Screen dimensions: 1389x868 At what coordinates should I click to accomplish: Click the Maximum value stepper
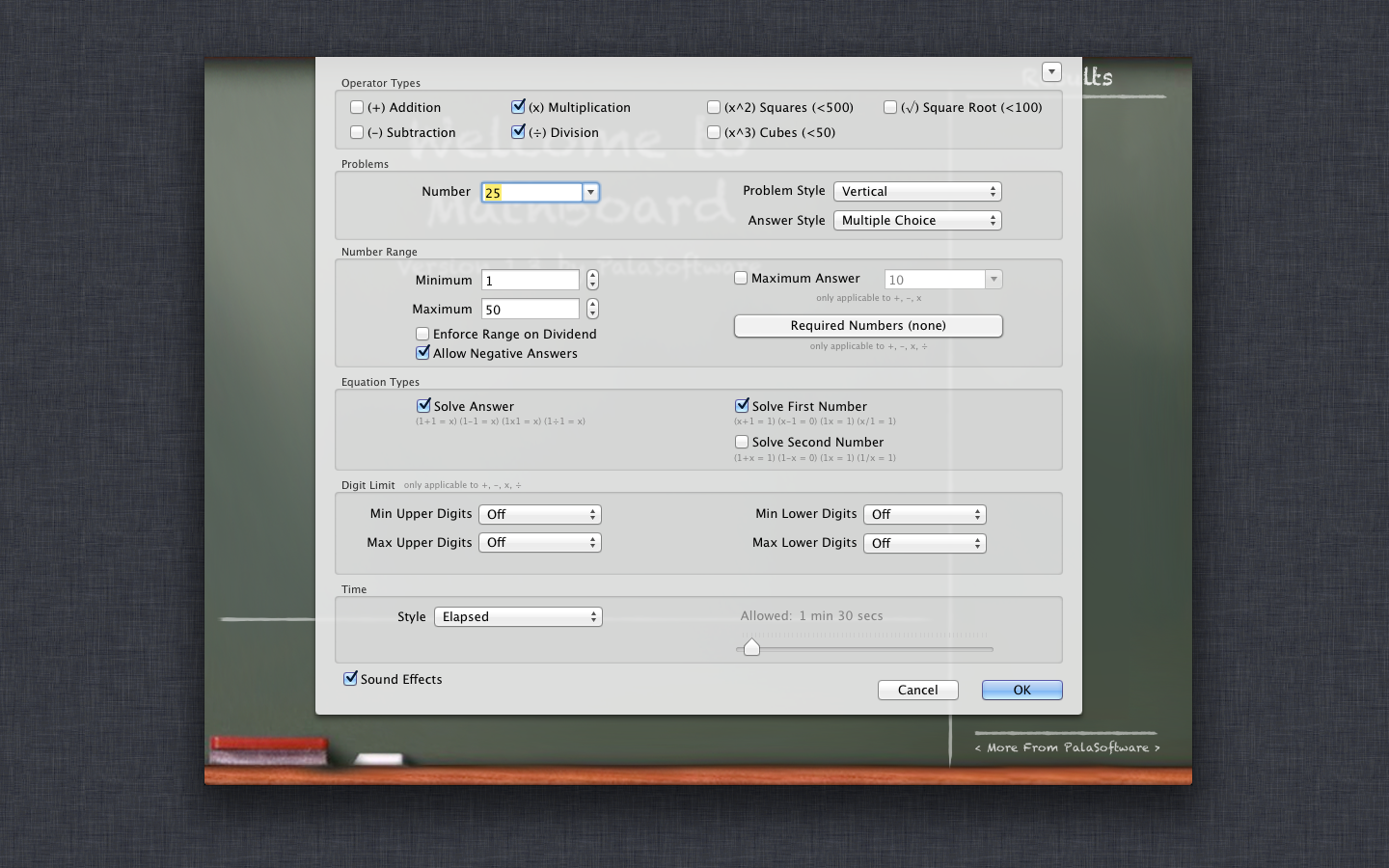[592, 309]
